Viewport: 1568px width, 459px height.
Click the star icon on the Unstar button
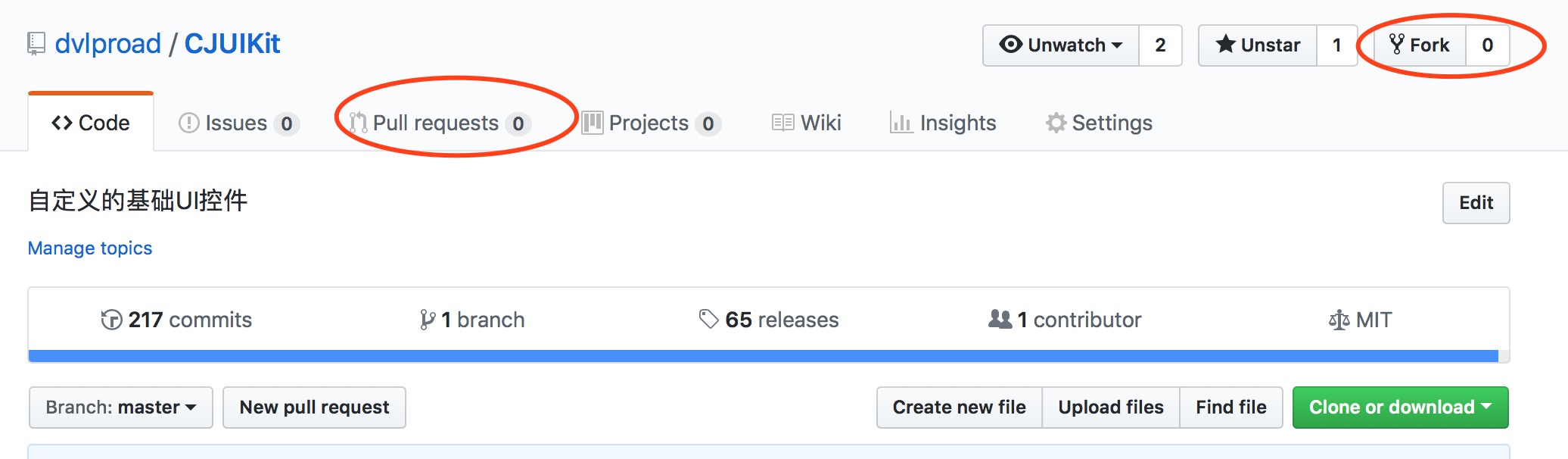point(1226,45)
